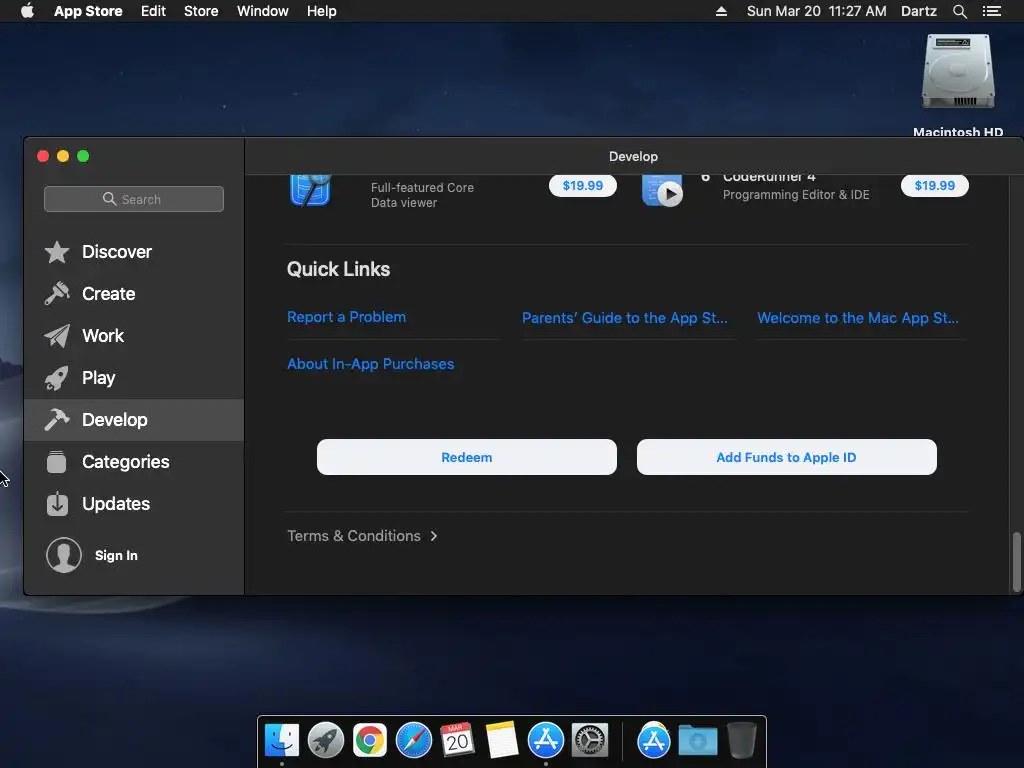1024x768 pixels.
Task: Open Notes from the dock
Action: coord(502,740)
